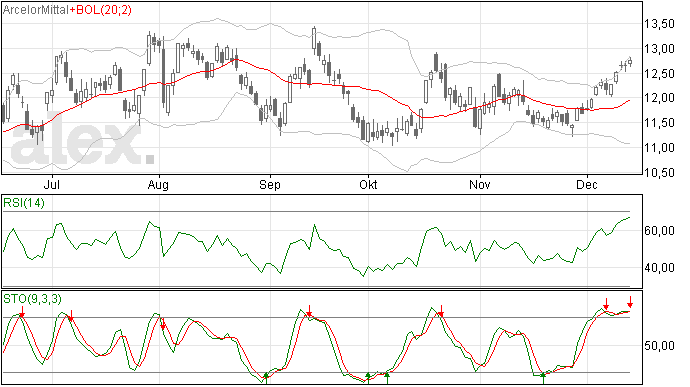
Task: Click the red sell arrow at late-October stochastic peak
Action: tap(441, 311)
